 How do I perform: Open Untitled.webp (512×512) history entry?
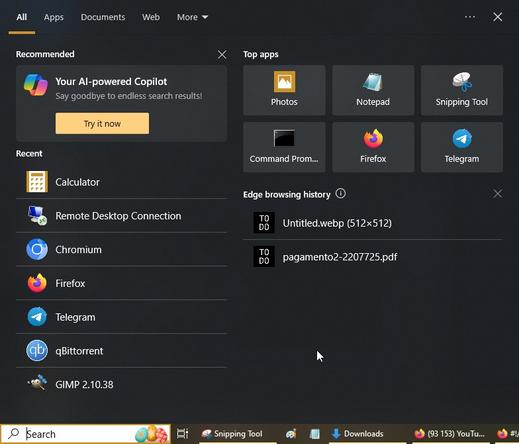[373, 223]
